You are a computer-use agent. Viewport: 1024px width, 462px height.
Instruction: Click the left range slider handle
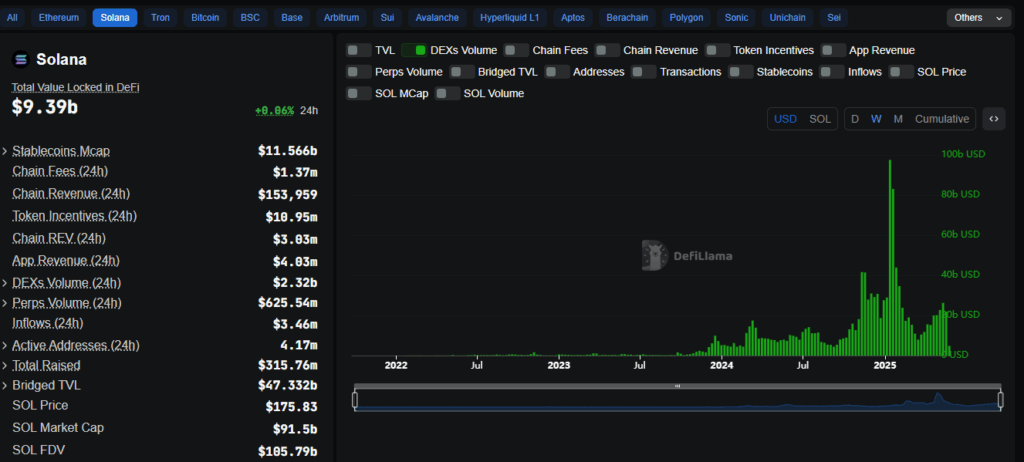point(355,399)
